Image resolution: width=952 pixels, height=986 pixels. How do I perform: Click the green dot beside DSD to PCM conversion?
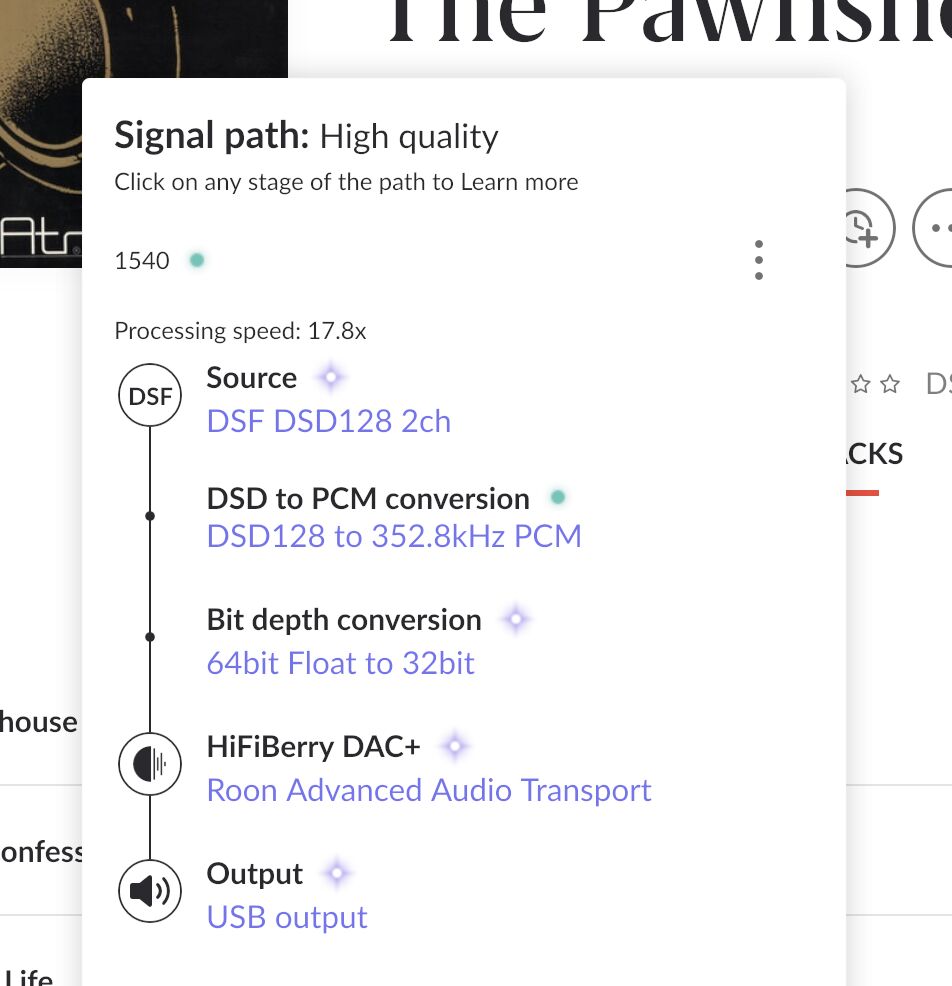click(558, 497)
